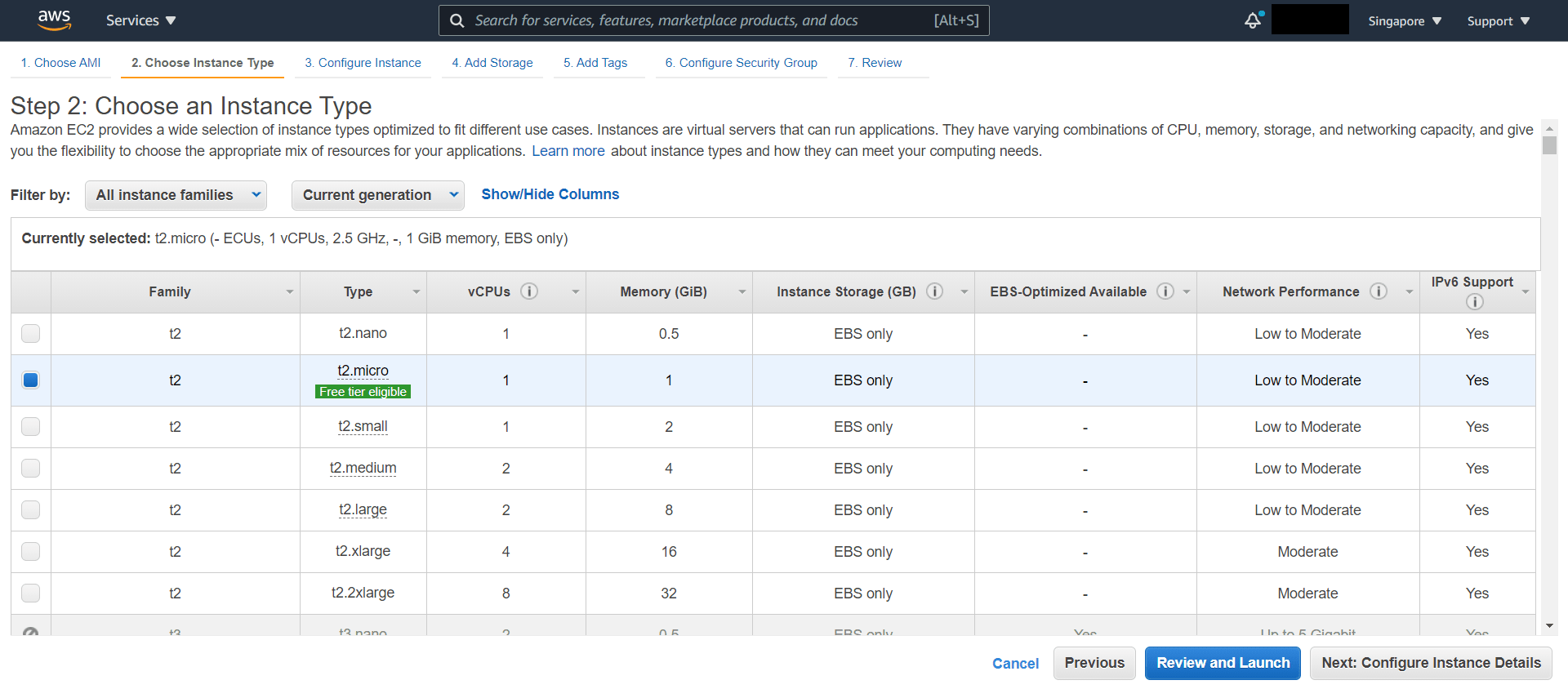Image resolution: width=1568 pixels, height=698 pixels.
Task: Open the Memory (GiB) column sort arrow
Action: click(x=742, y=291)
